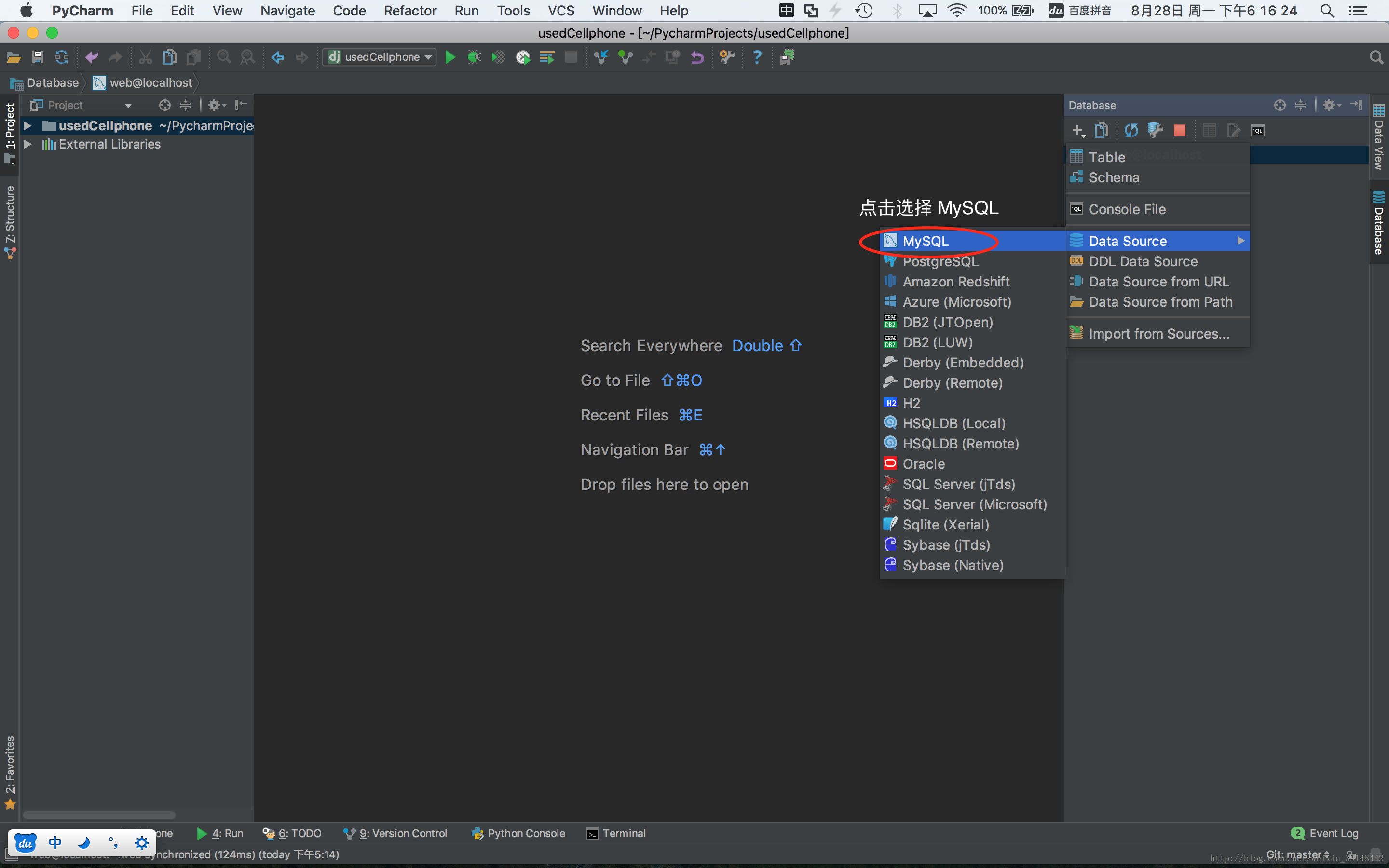
Task: Open the VCS menu in menu bar
Action: pos(561,10)
